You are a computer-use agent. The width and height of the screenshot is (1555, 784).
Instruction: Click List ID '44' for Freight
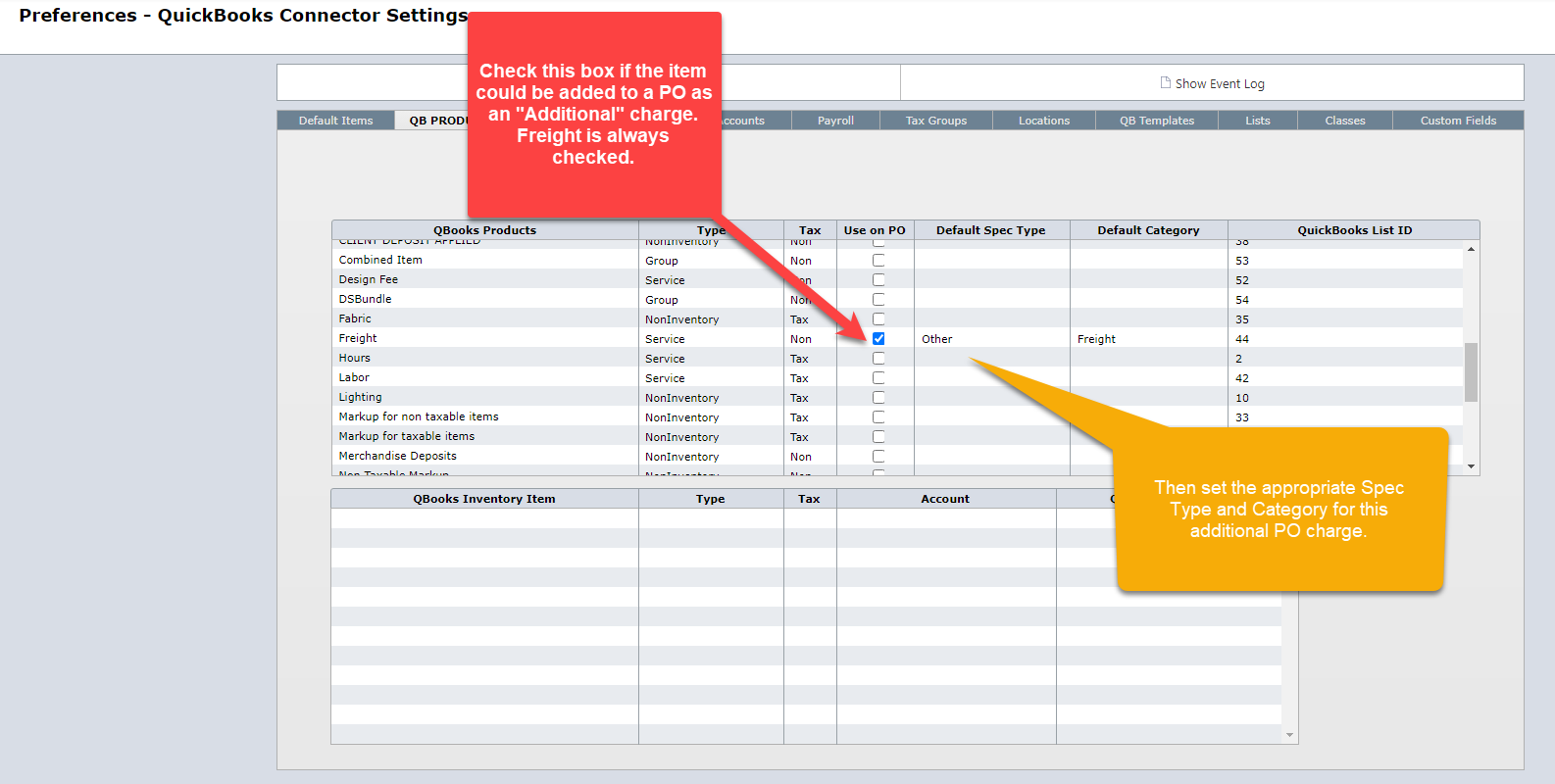click(1242, 339)
